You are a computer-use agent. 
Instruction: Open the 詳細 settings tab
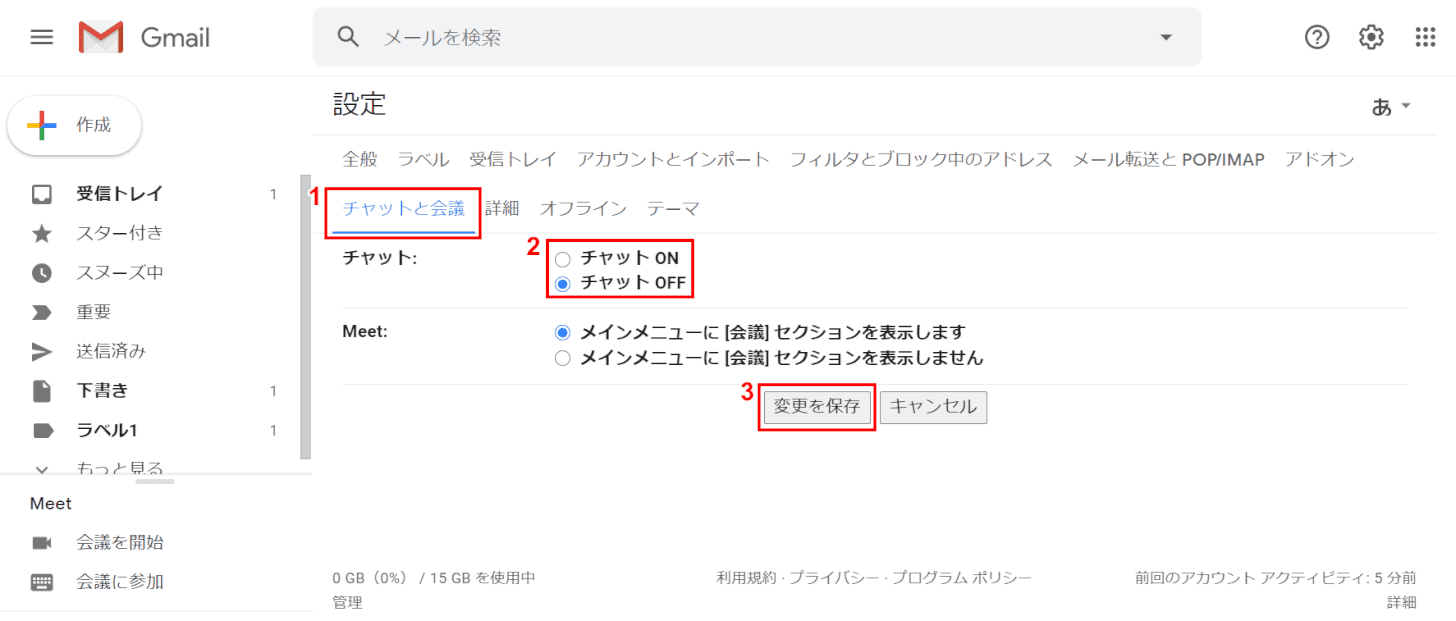[x=502, y=209]
